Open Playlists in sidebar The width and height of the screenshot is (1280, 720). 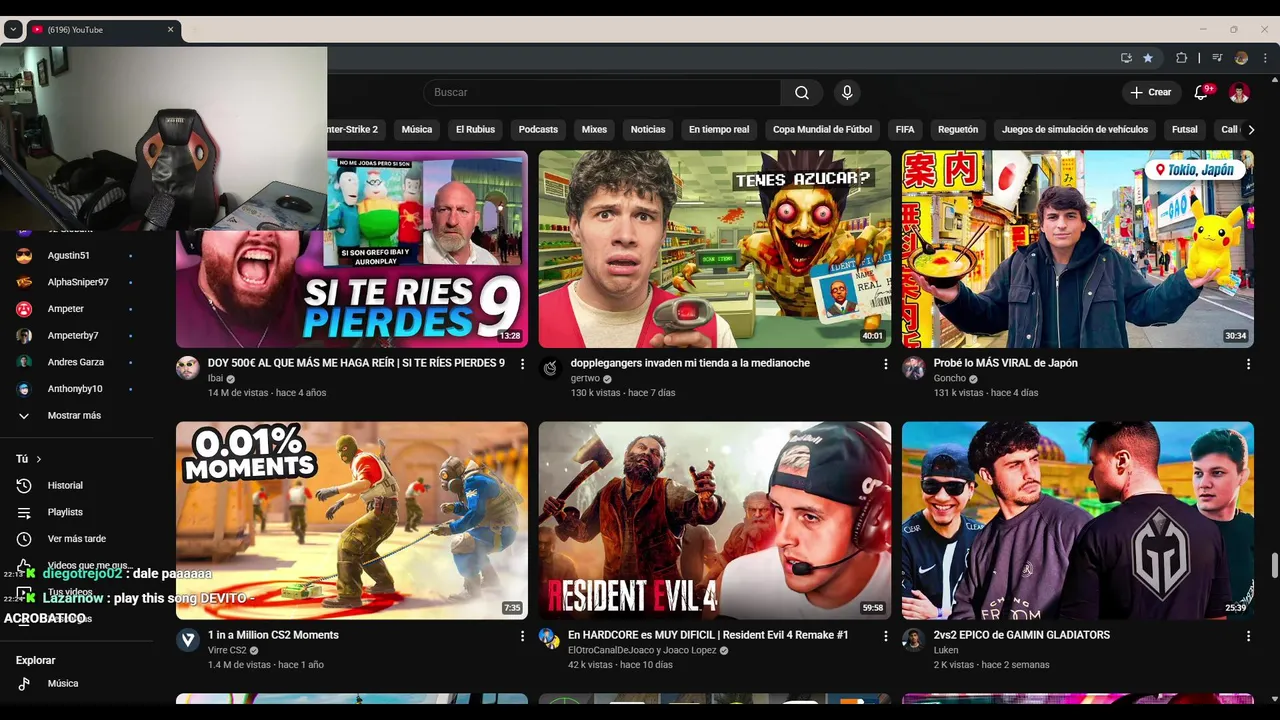point(65,512)
